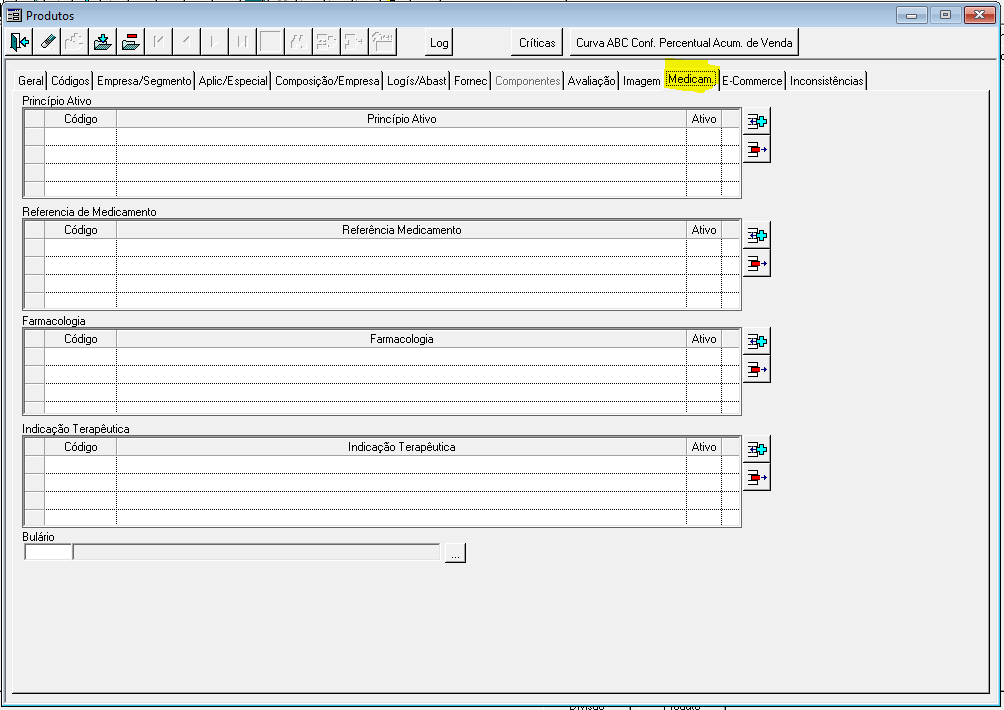Add a row to Princípio Ativo grid

pyautogui.click(x=757, y=121)
